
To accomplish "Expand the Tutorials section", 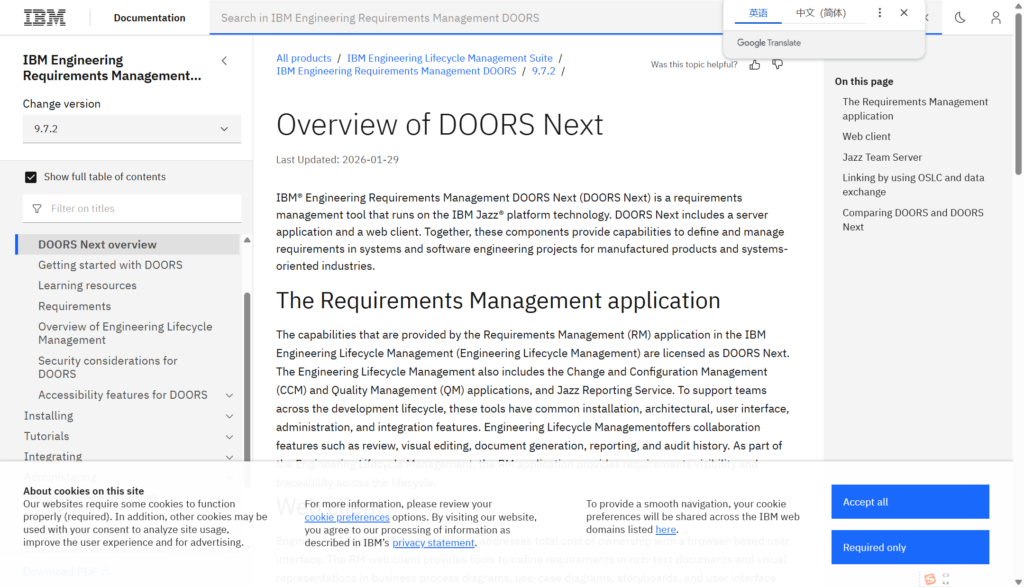I will click(229, 437).
